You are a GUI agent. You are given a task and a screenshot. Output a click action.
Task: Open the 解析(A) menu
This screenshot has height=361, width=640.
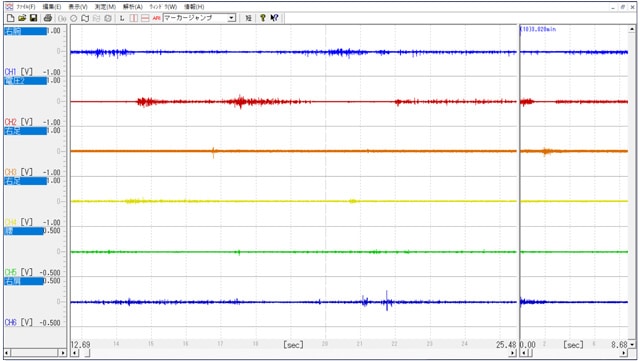click(x=133, y=7)
